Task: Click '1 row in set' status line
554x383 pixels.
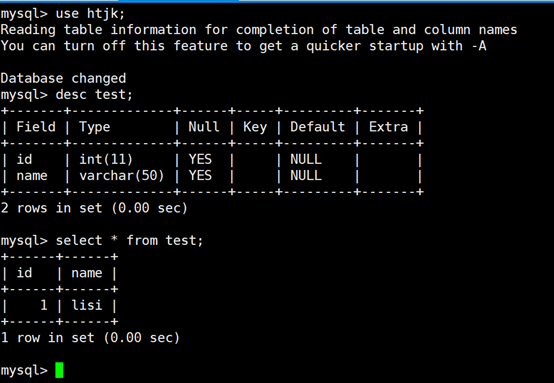Action: [x=90, y=337]
